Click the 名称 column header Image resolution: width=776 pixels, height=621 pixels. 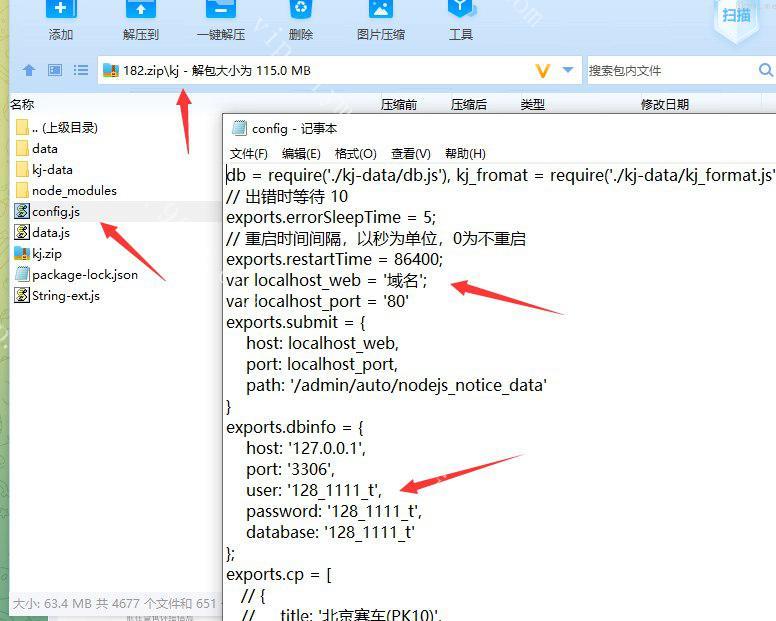22,104
